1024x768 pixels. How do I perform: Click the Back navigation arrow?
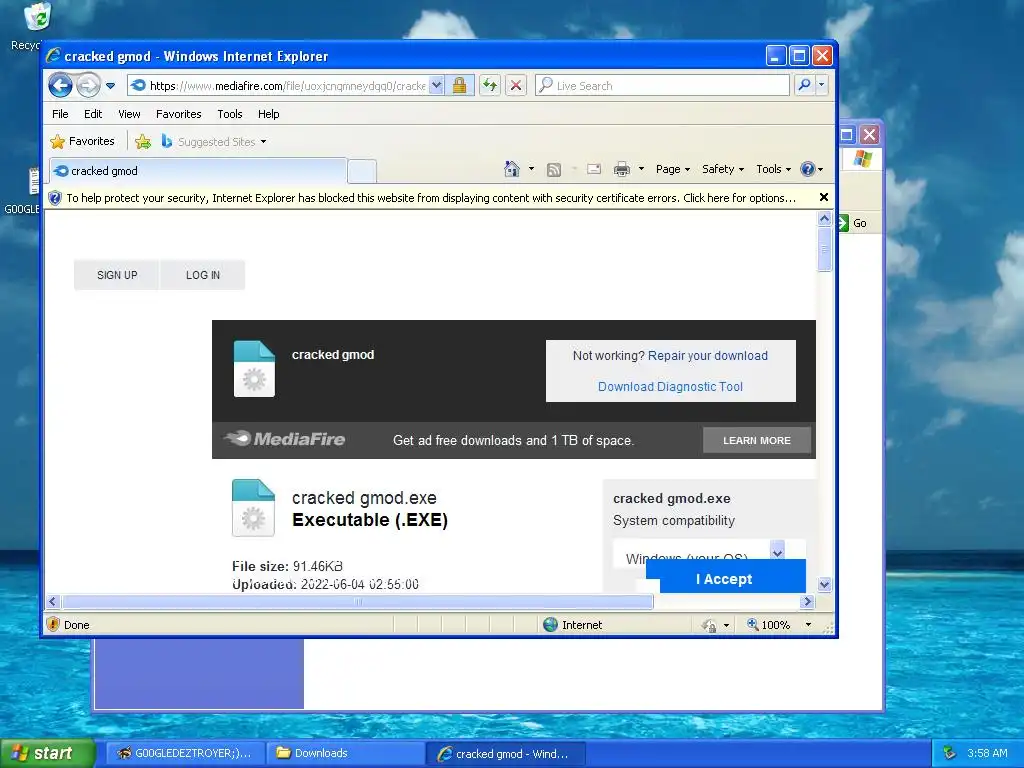pyautogui.click(x=60, y=86)
